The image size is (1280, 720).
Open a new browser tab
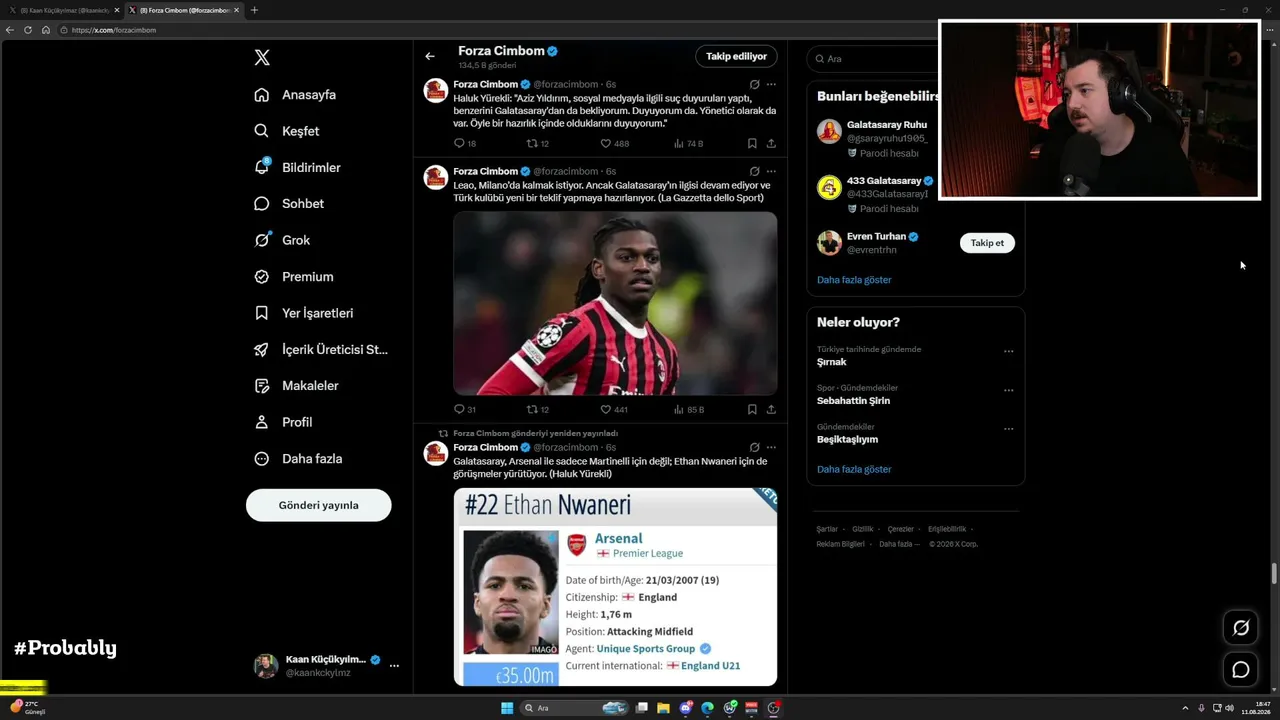tap(254, 10)
